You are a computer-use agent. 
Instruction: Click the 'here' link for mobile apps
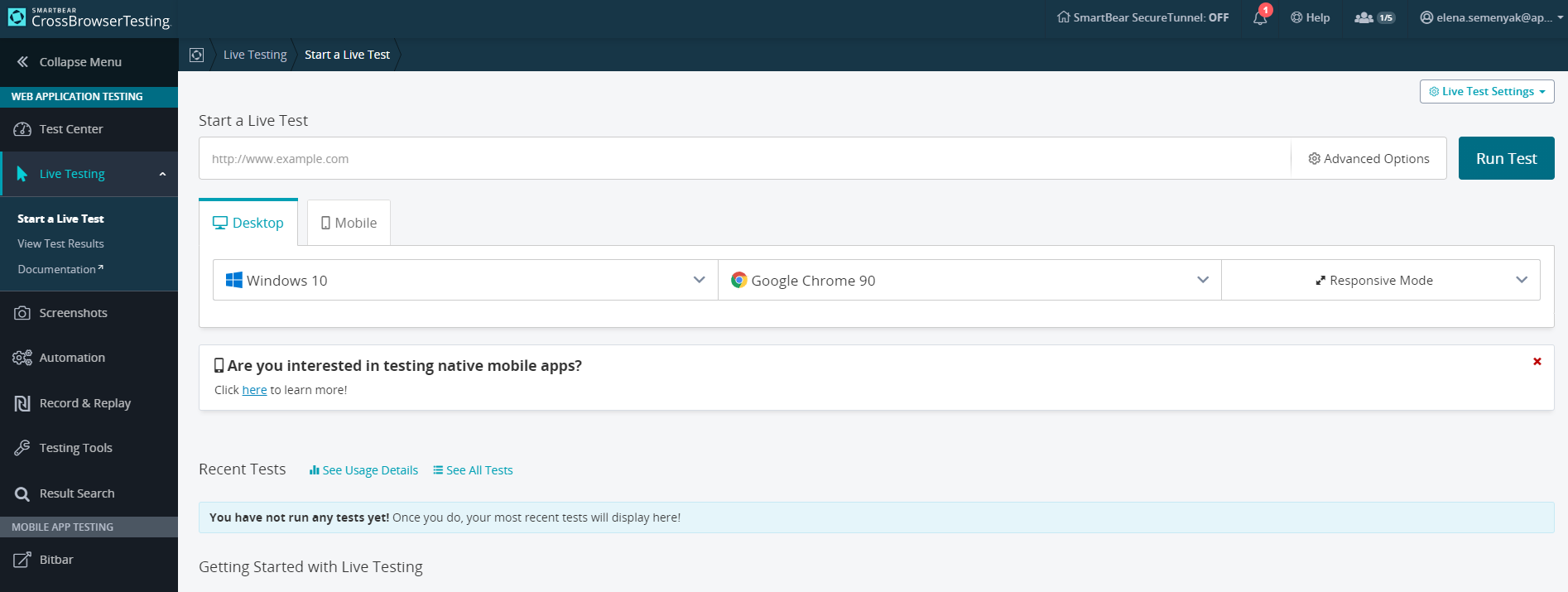254,390
